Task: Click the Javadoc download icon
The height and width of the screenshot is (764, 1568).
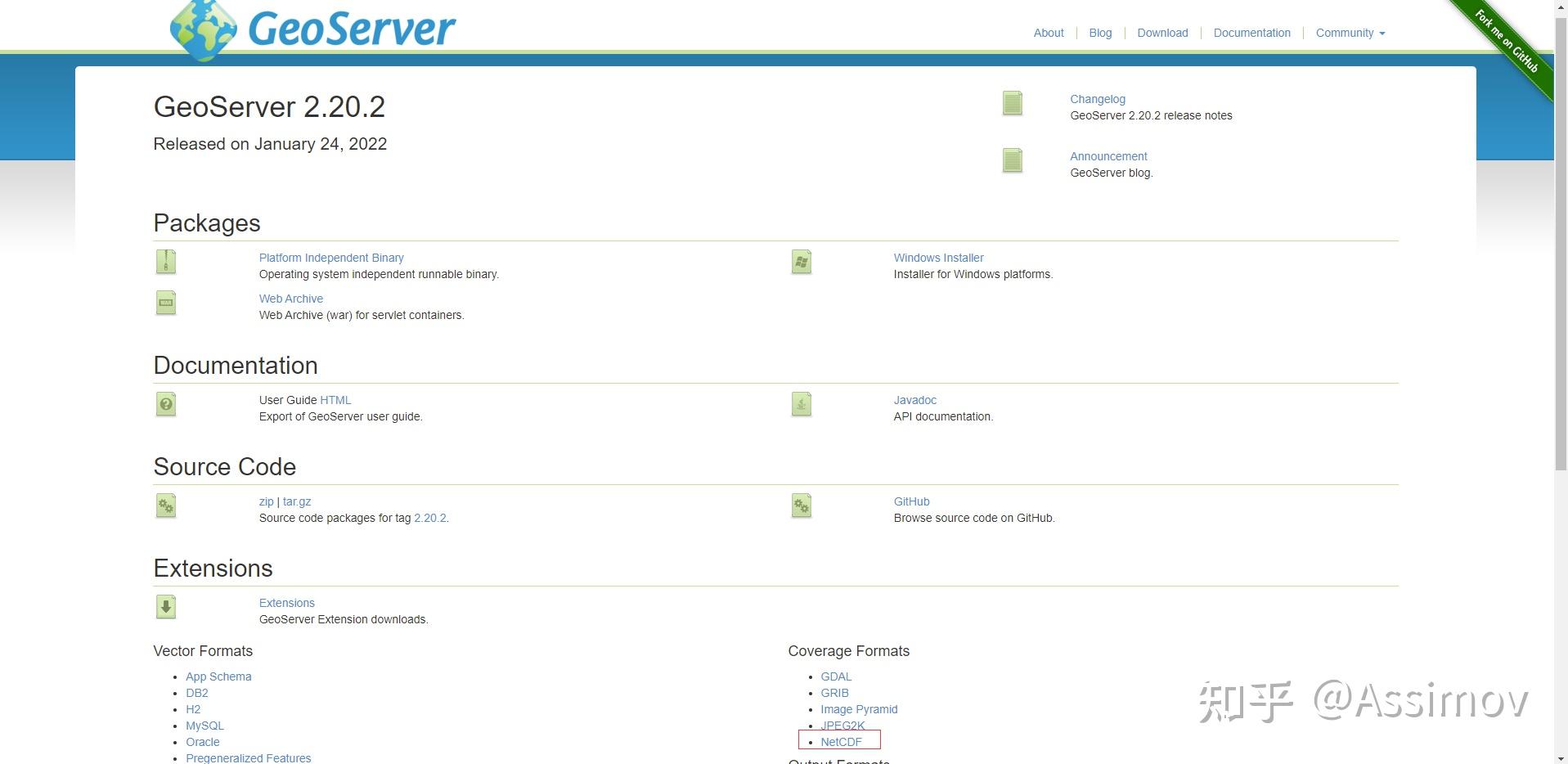Action: [800, 403]
